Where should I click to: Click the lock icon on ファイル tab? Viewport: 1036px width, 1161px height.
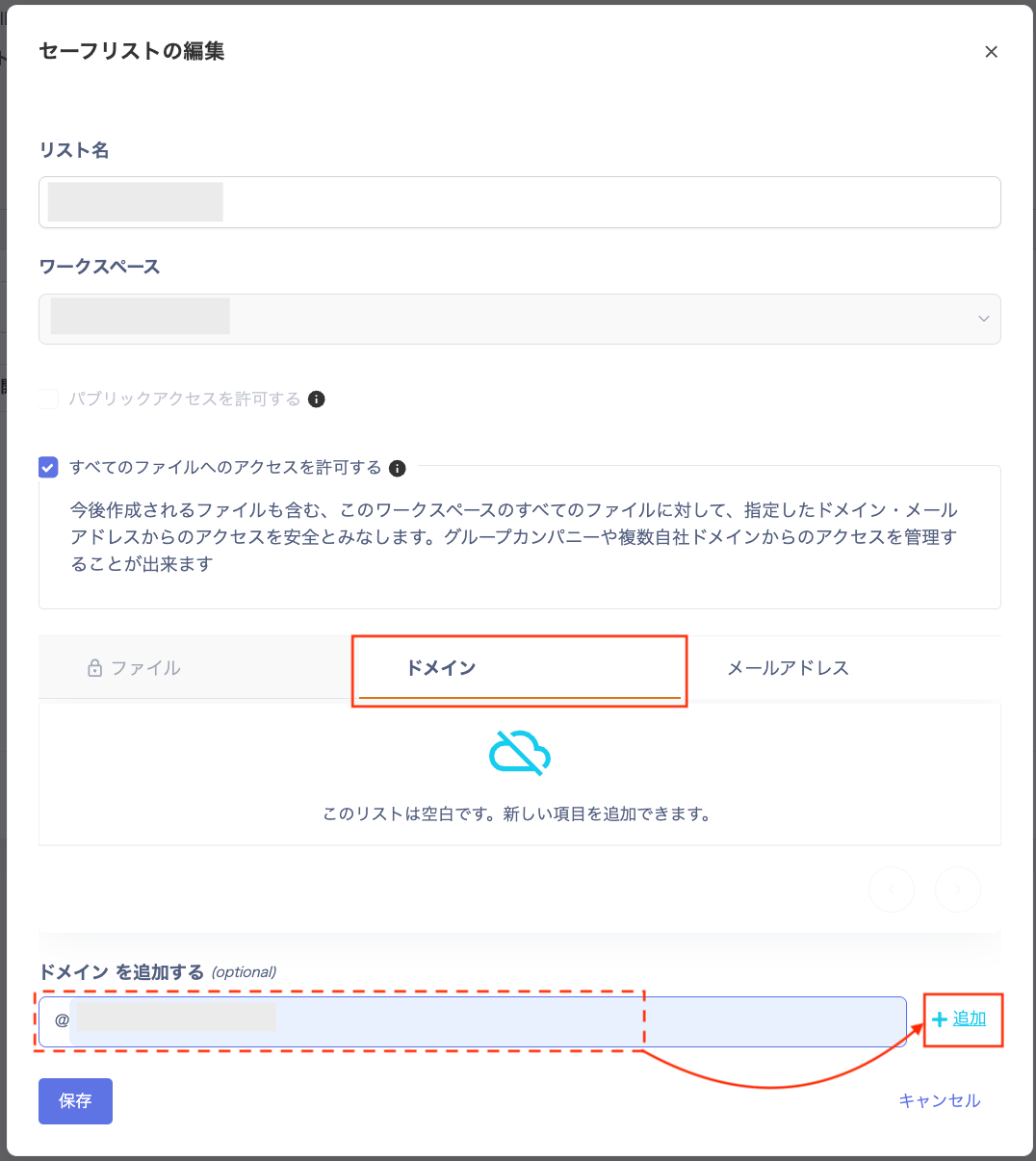[94, 668]
